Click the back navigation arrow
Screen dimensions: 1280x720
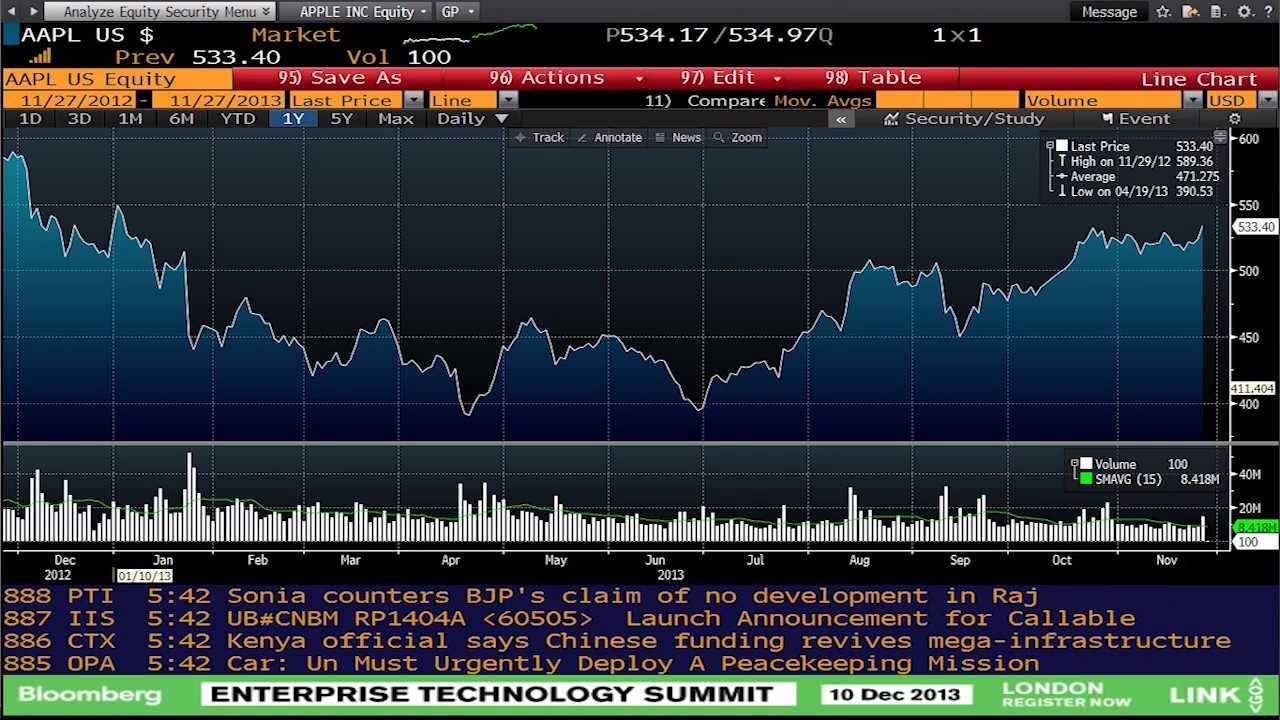click(x=10, y=11)
